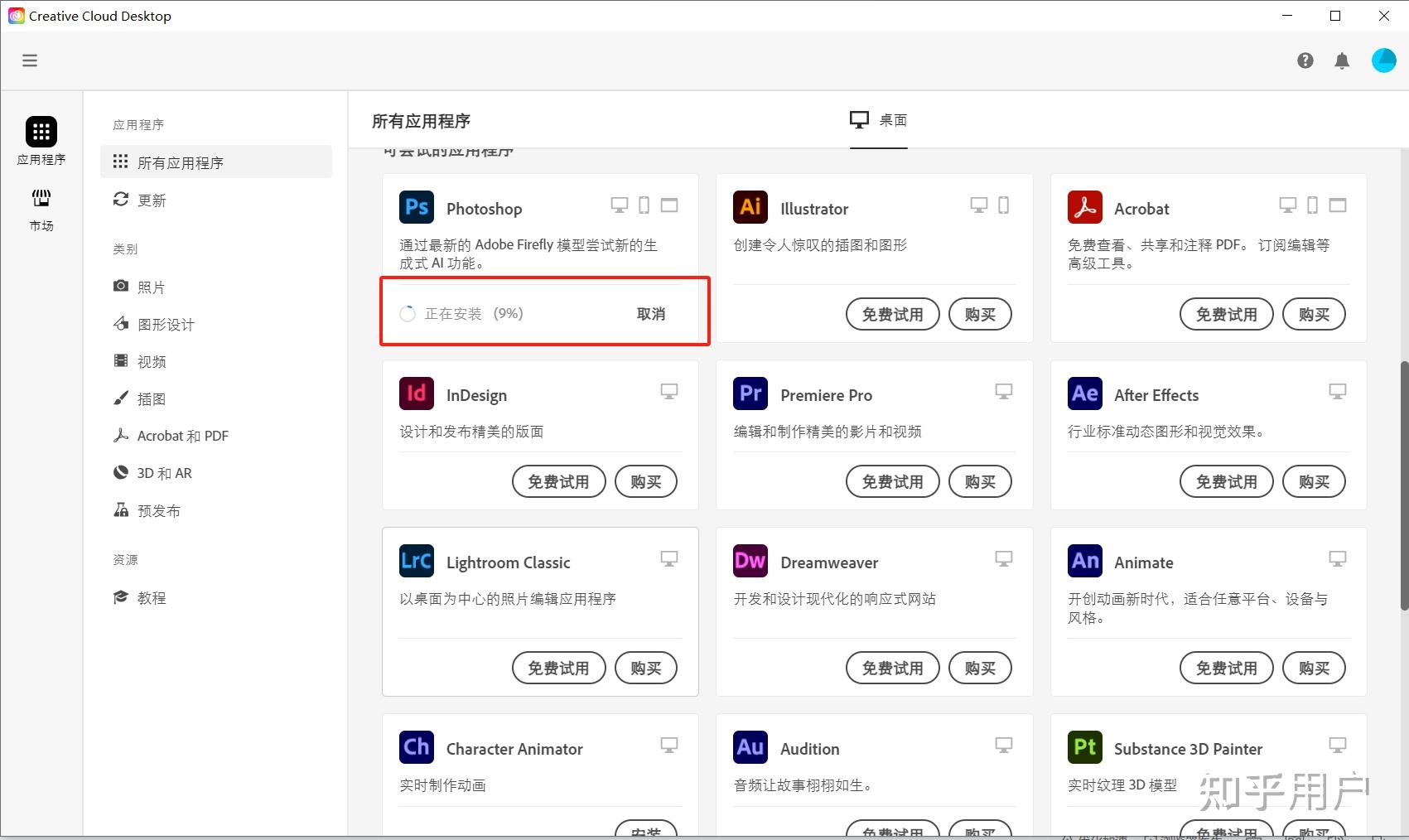Click 购买 for After Effects
This screenshot has width=1409, height=840.
1315,481
